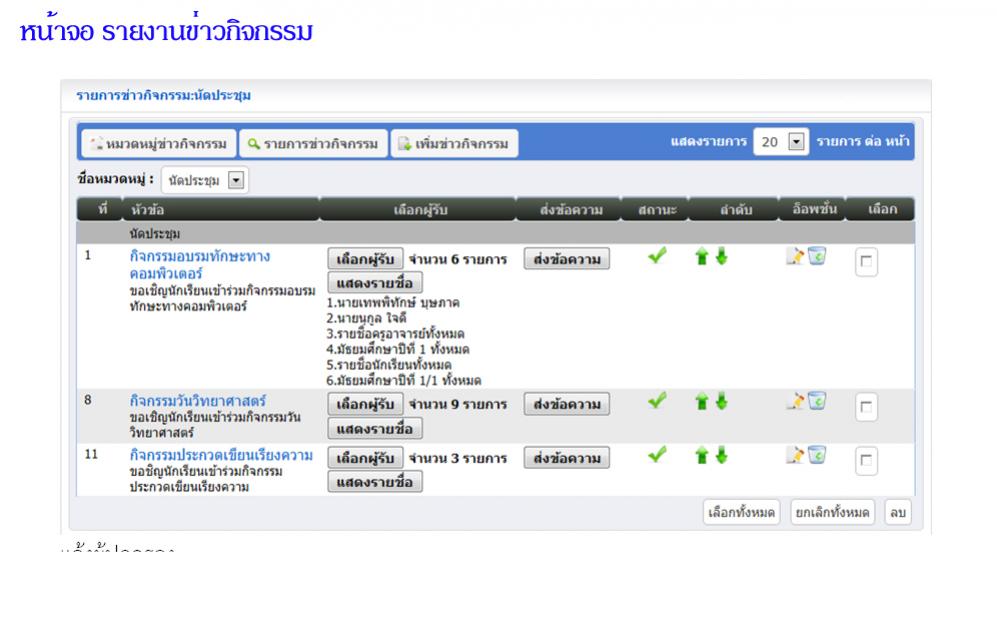Image resolution: width=997 pixels, height=628 pixels.
Task: Open the นัดประชุม category dropdown
Action: pos(205,180)
